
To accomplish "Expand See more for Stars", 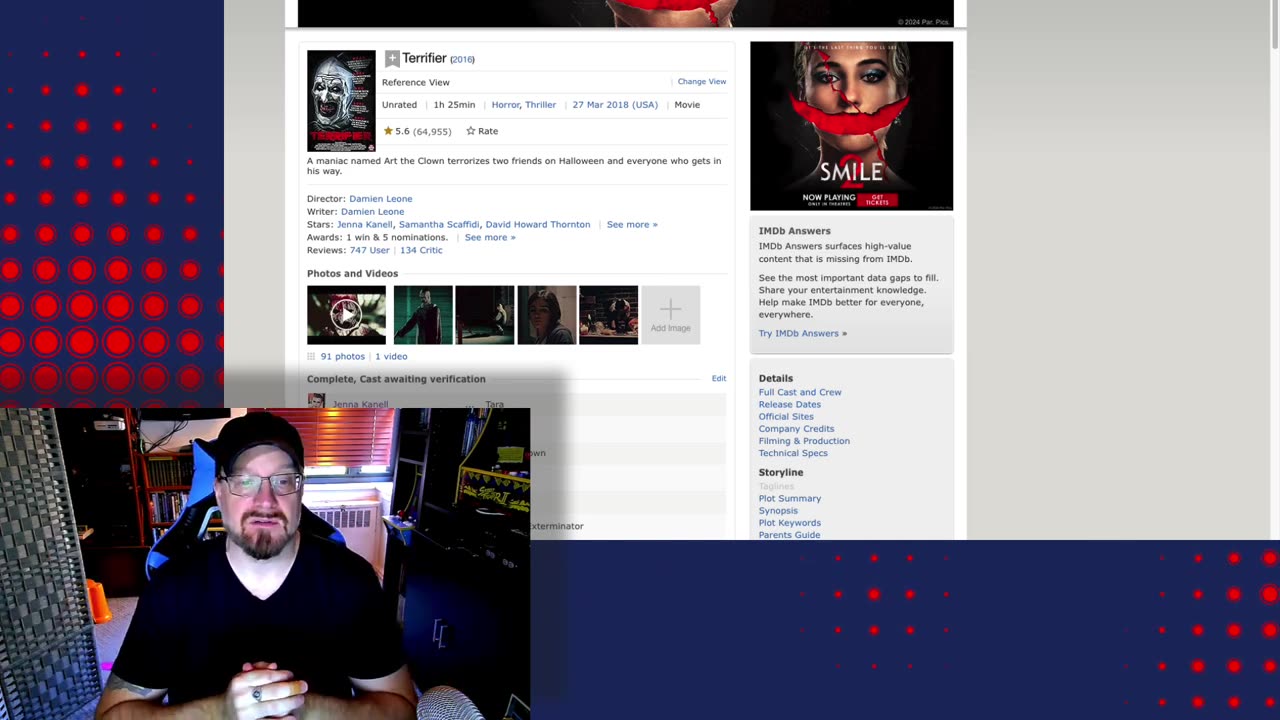I will [x=632, y=225].
